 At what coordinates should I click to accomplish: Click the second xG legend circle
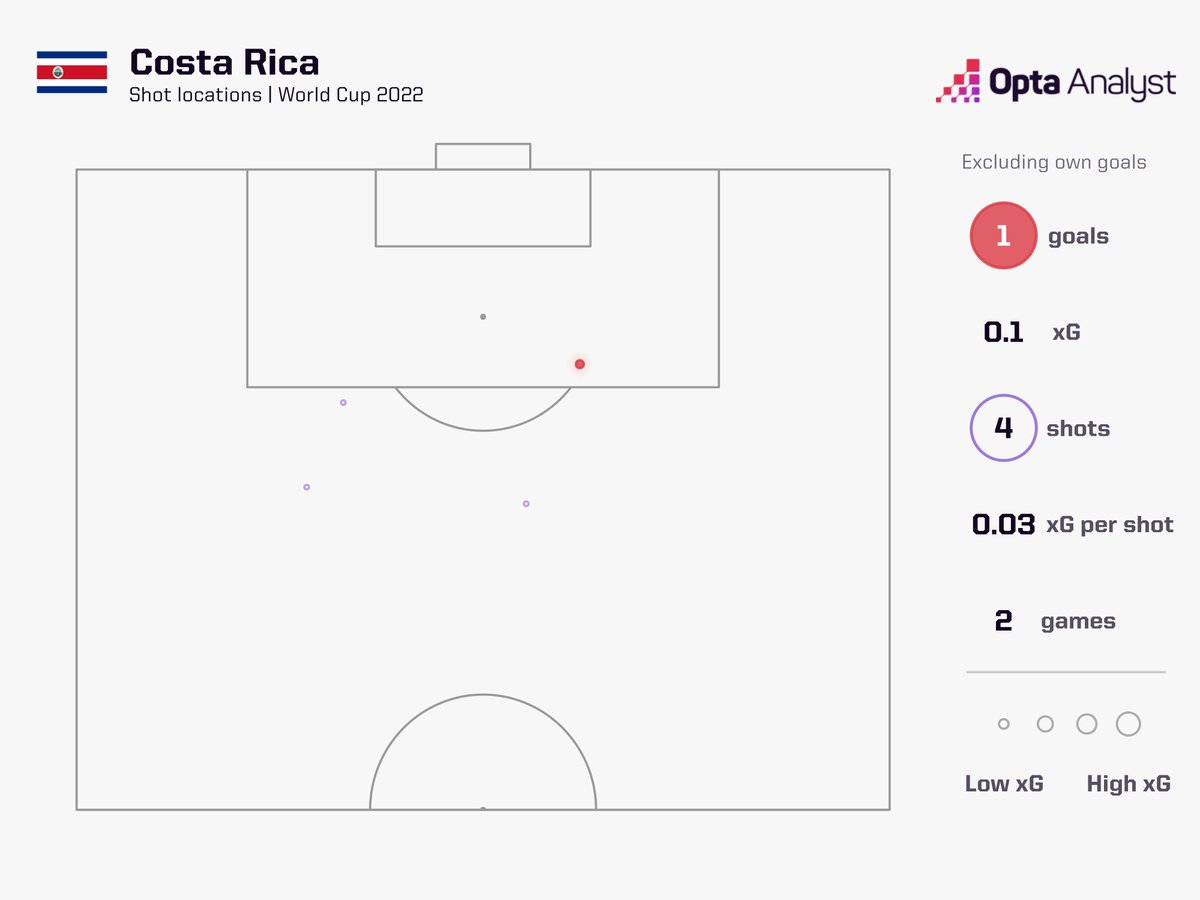point(1045,724)
